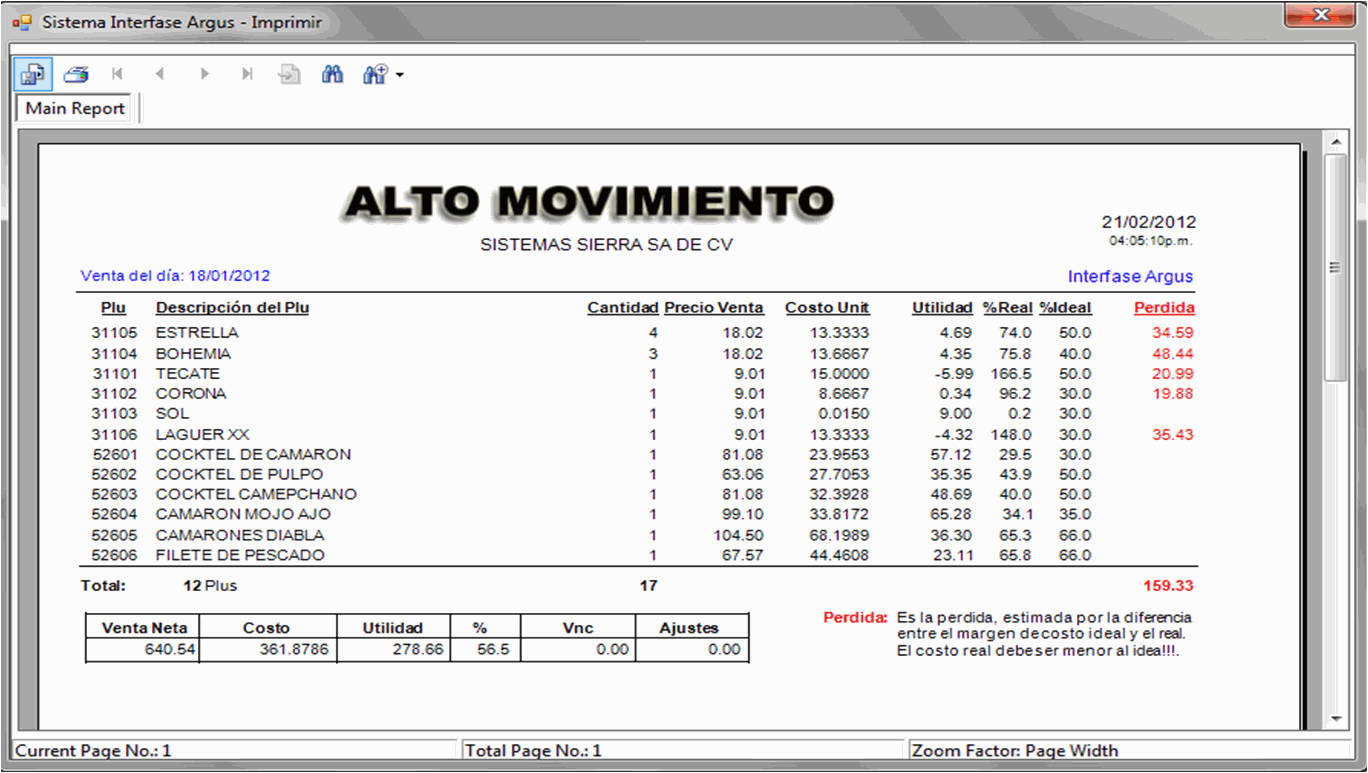The image size is (1368, 773).
Task: Click the Descripción del Plu column header
Action: (232, 308)
